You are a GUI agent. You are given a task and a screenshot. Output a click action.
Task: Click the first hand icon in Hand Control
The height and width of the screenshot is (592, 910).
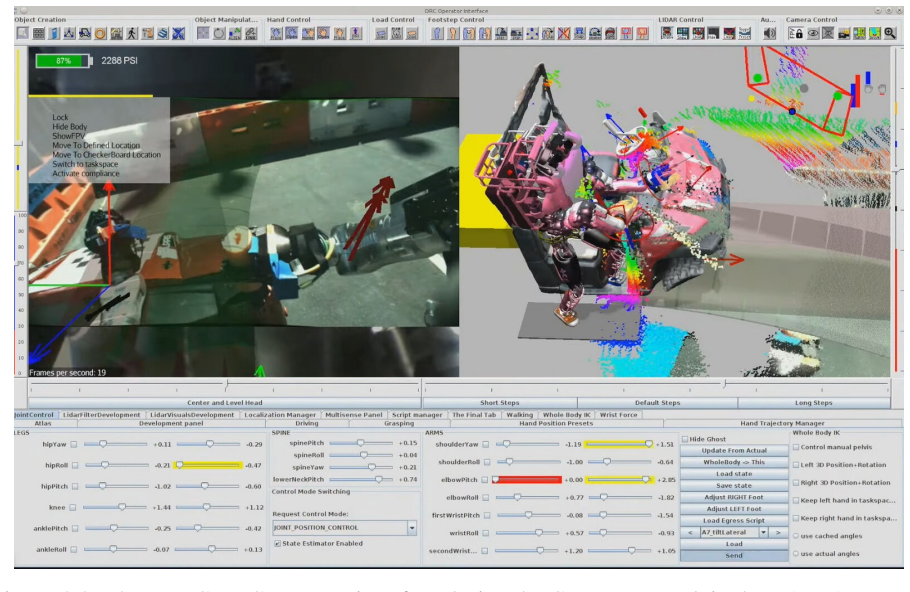point(276,33)
